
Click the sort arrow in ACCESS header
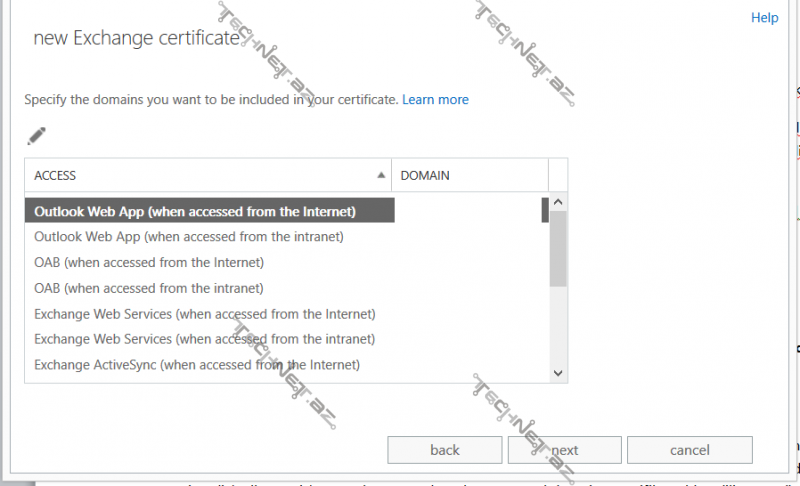[380, 175]
